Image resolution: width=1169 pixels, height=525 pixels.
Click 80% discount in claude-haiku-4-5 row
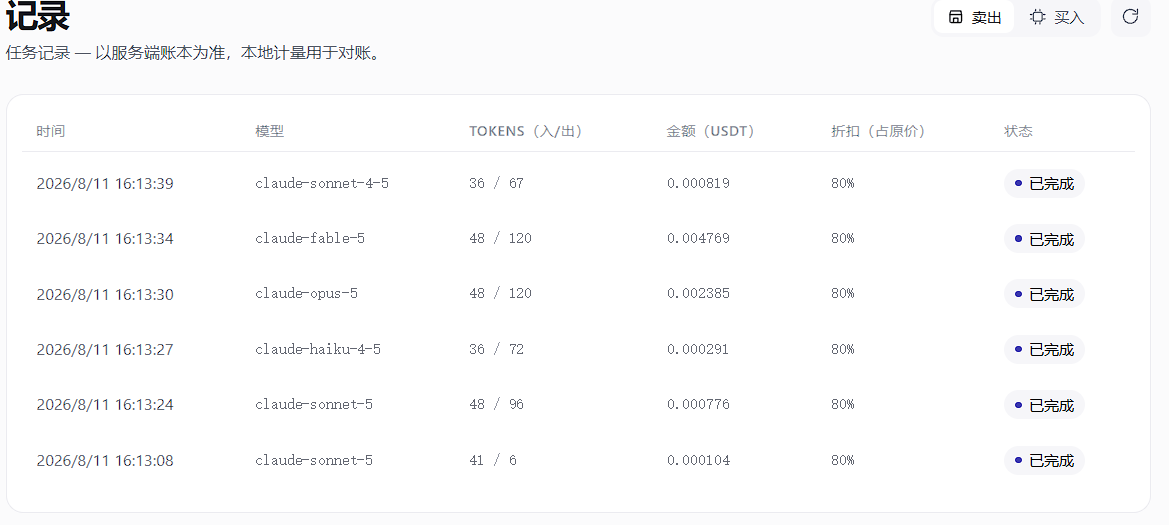click(x=843, y=349)
